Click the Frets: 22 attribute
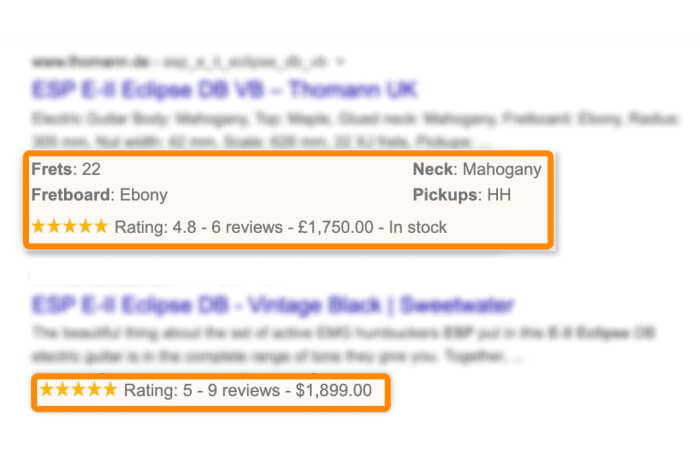The height and width of the screenshot is (450, 700). [66, 169]
